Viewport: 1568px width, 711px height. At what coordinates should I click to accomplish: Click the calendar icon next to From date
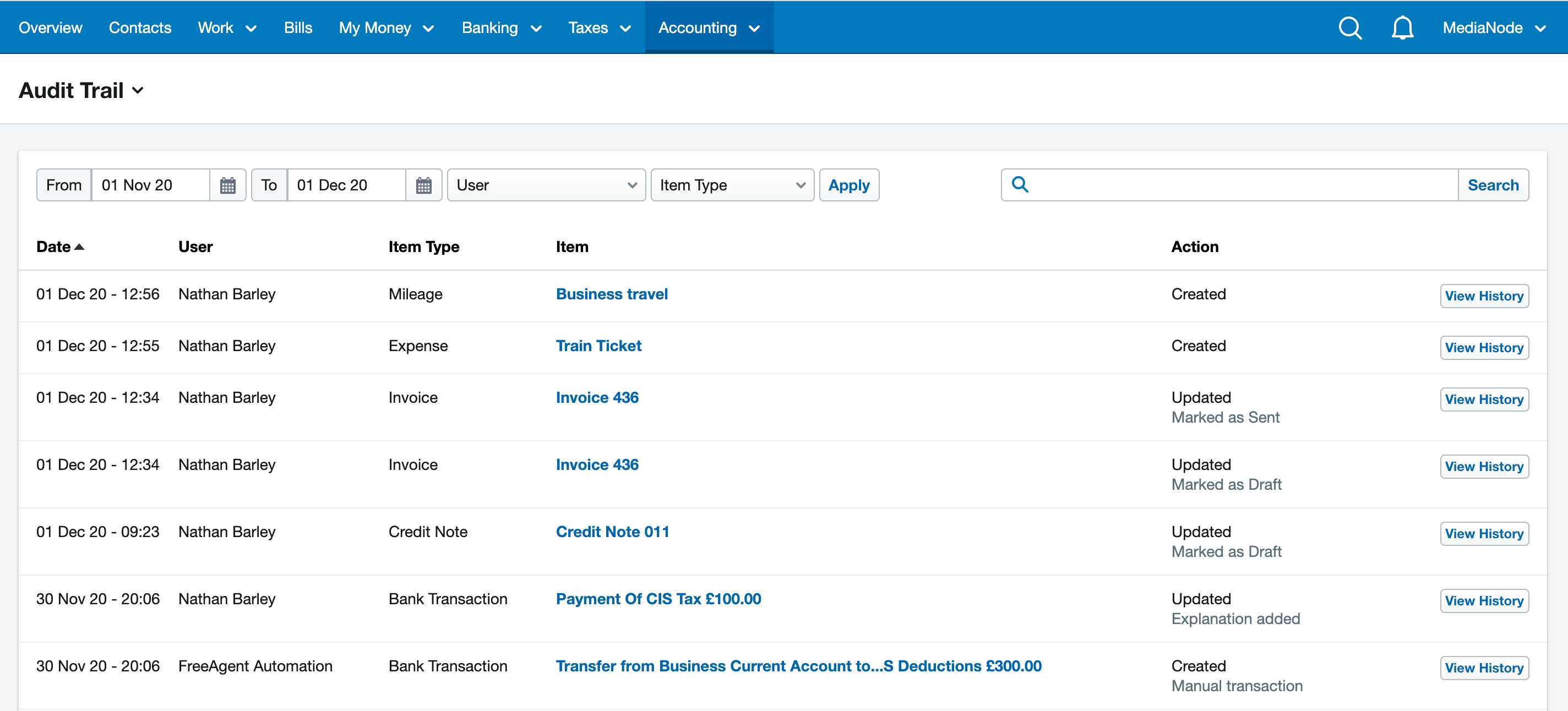[227, 185]
